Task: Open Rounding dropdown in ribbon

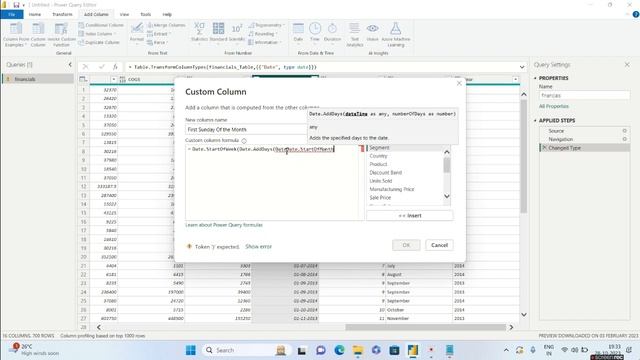Action: [x=263, y=34]
